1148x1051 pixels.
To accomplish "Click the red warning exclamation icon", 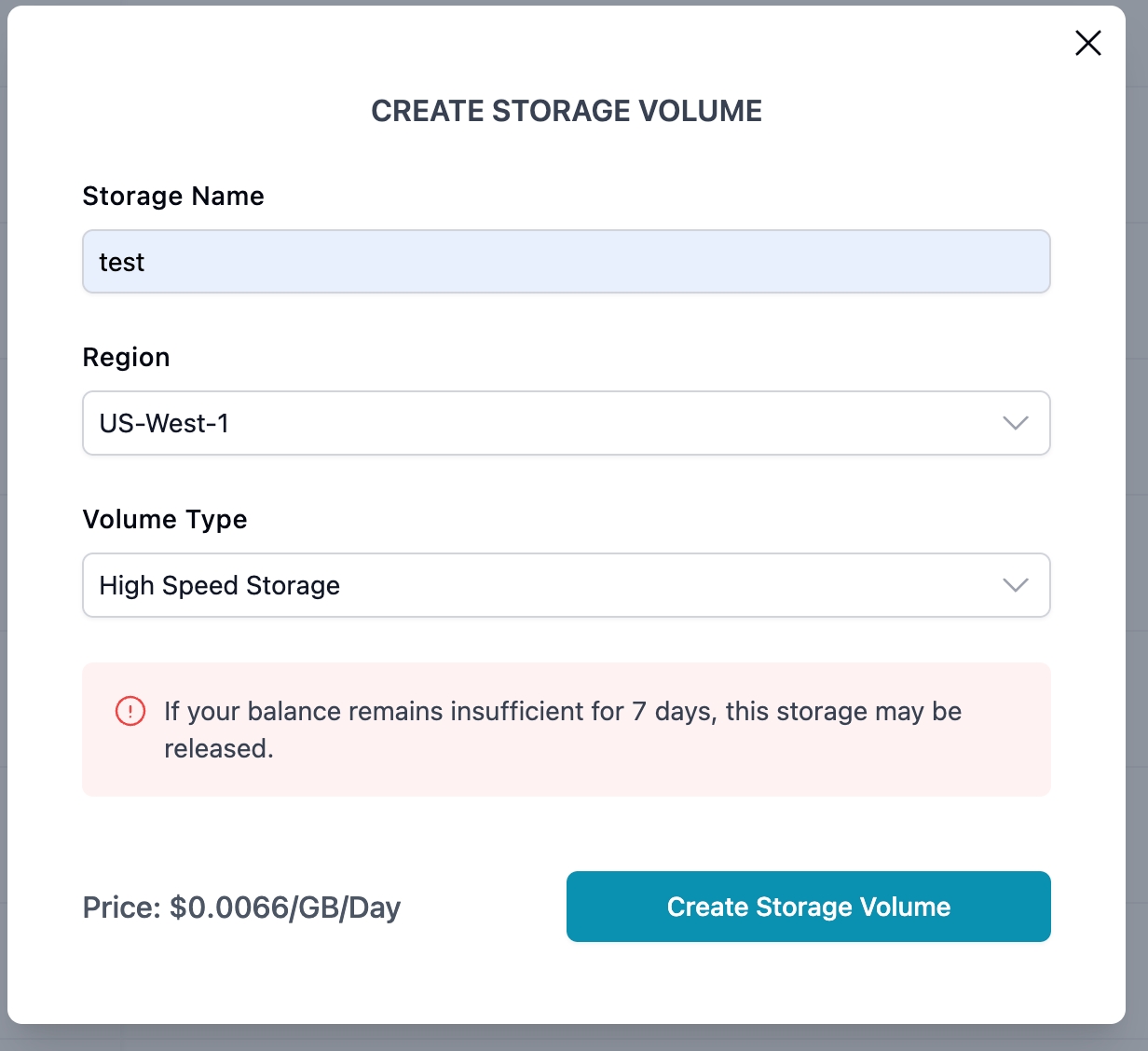I will tap(130, 712).
